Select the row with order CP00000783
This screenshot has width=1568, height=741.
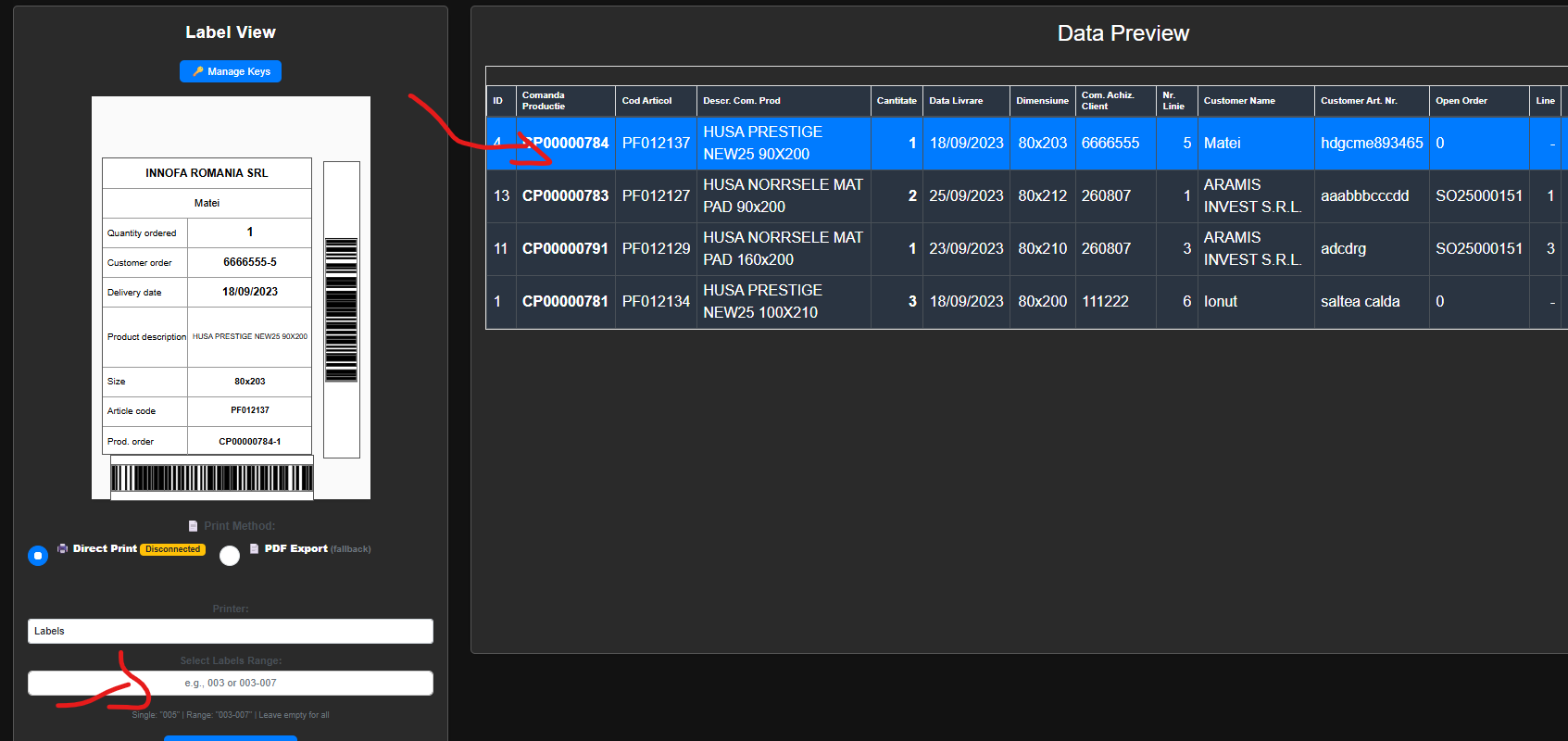click(565, 196)
